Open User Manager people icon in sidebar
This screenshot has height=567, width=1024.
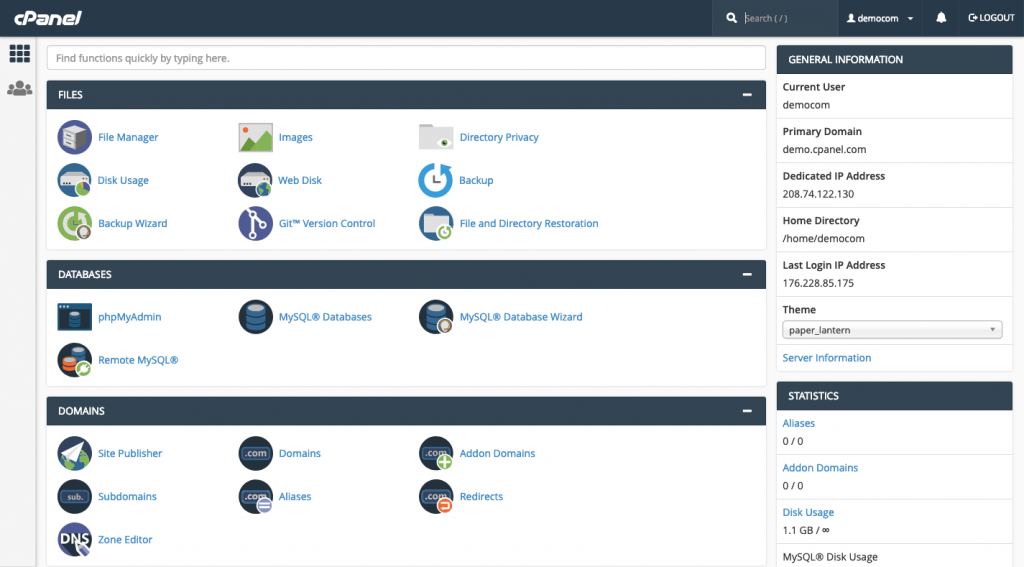point(20,88)
